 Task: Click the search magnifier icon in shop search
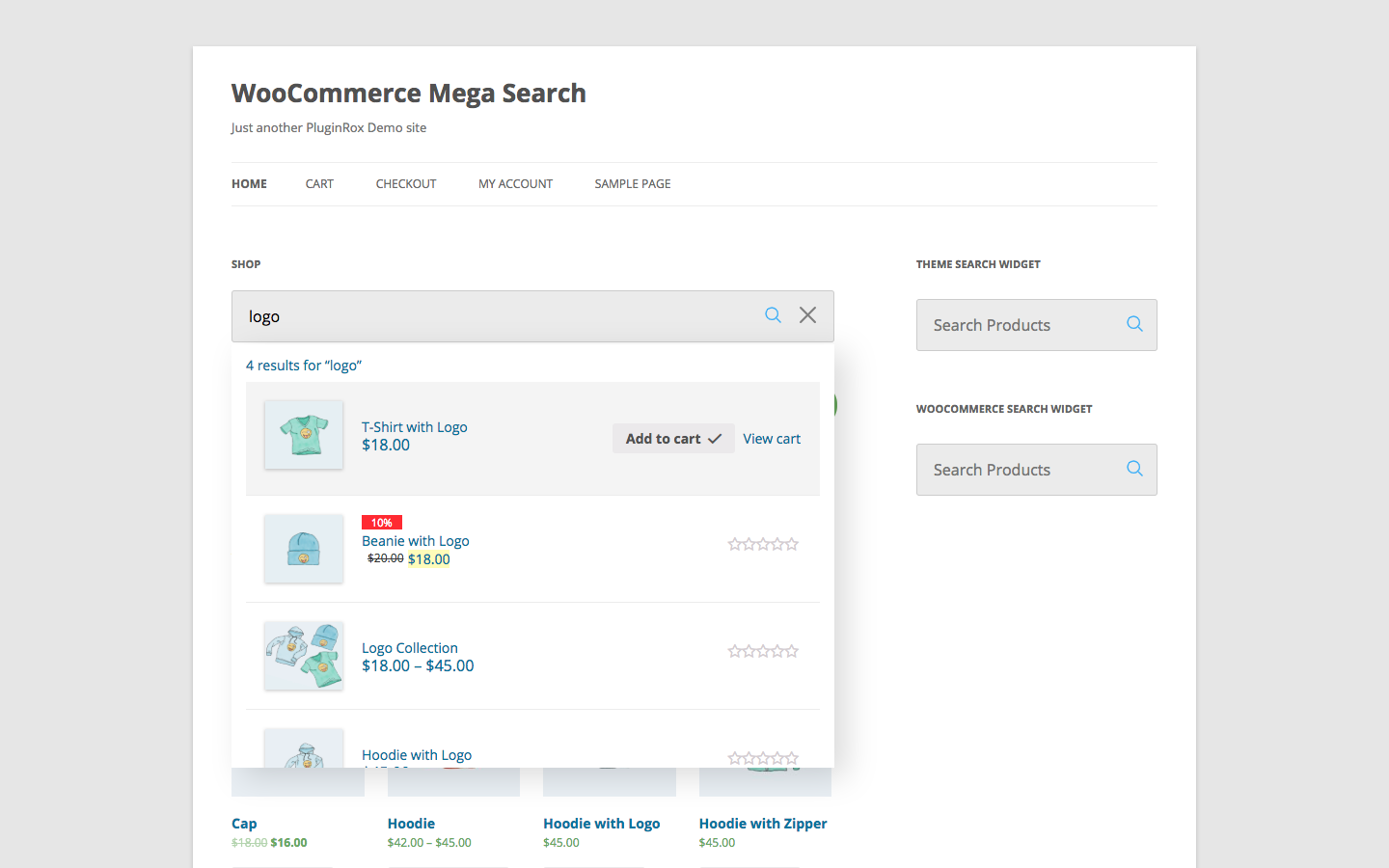coord(773,315)
